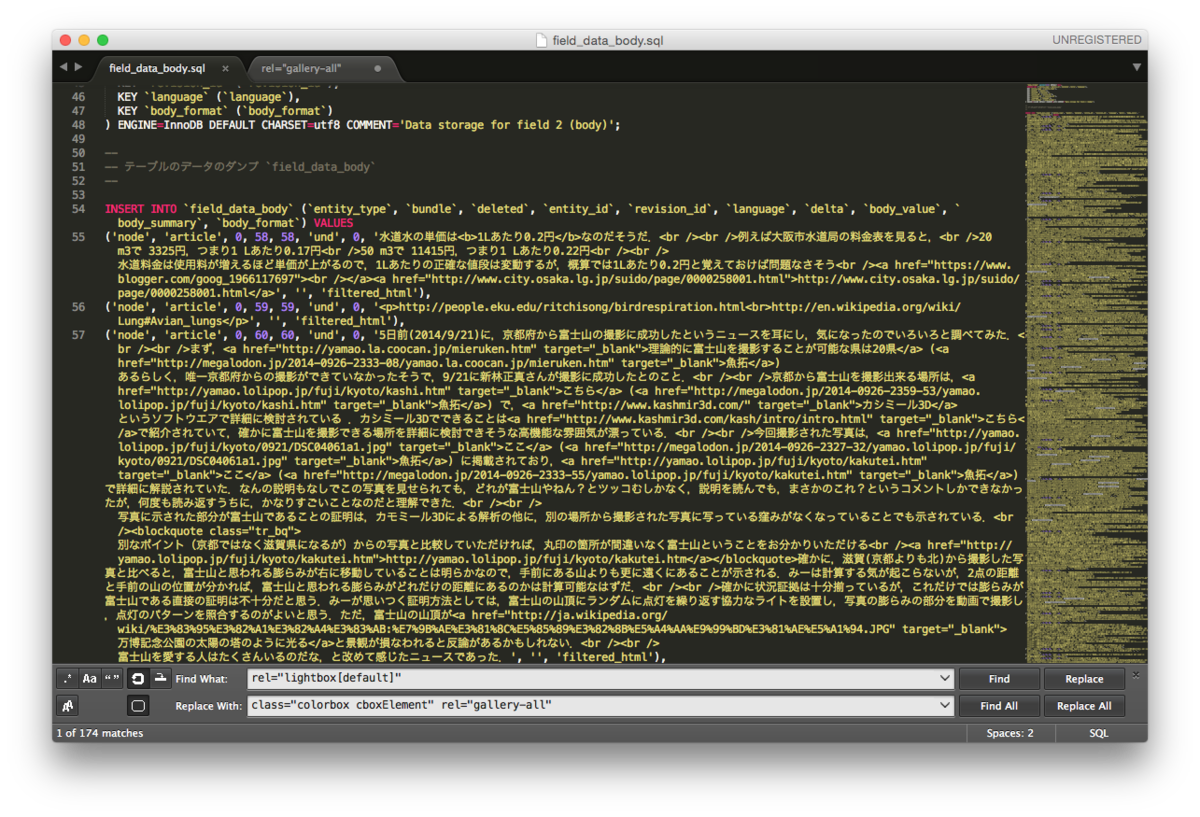
Task: Click the Replace All button
Action: [x=1084, y=706]
